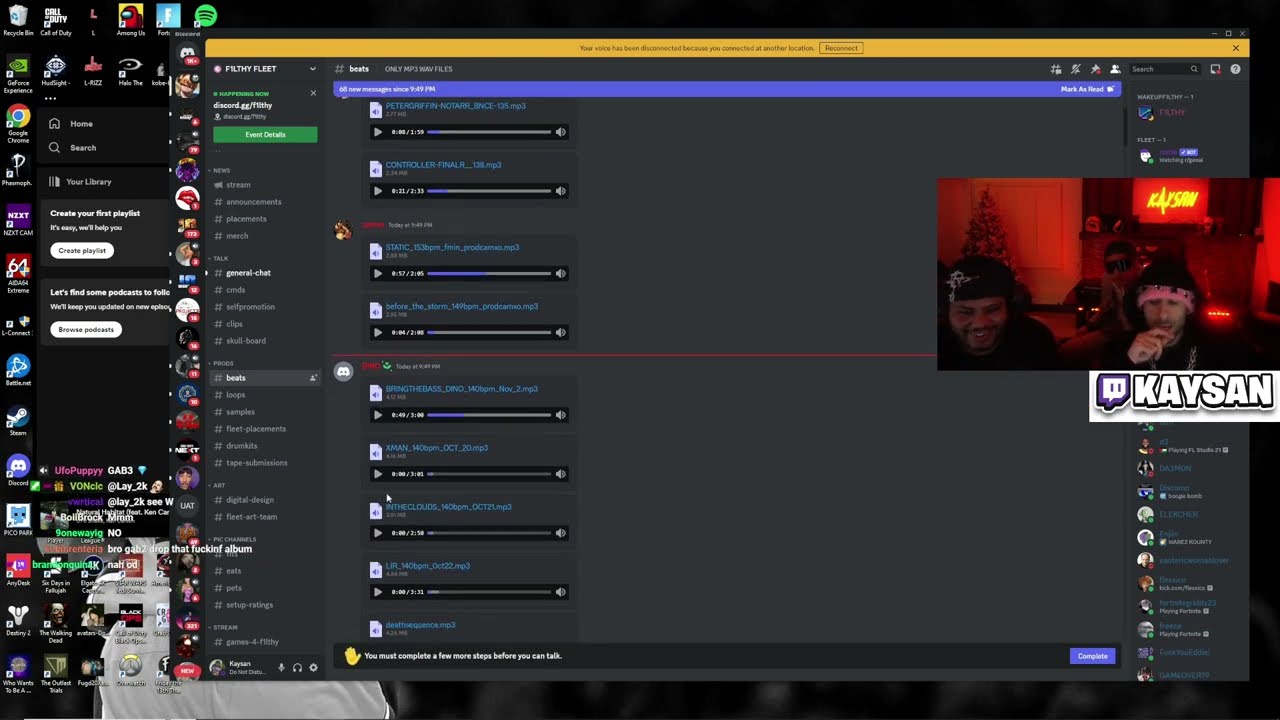Click invite icon on beats channel
The image size is (1280, 720).
(312, 378)
